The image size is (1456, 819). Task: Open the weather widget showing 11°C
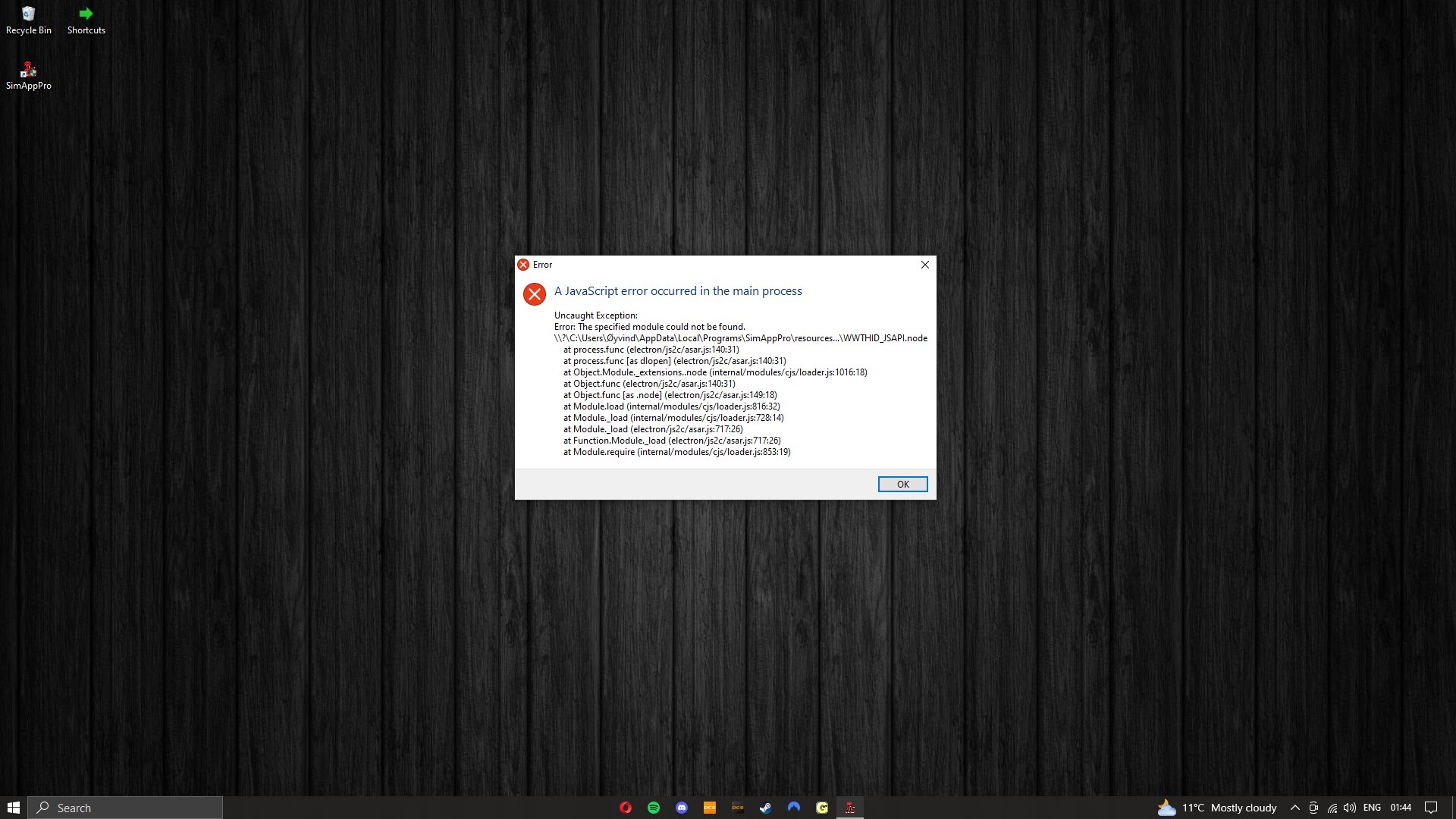coord(1217,808)
